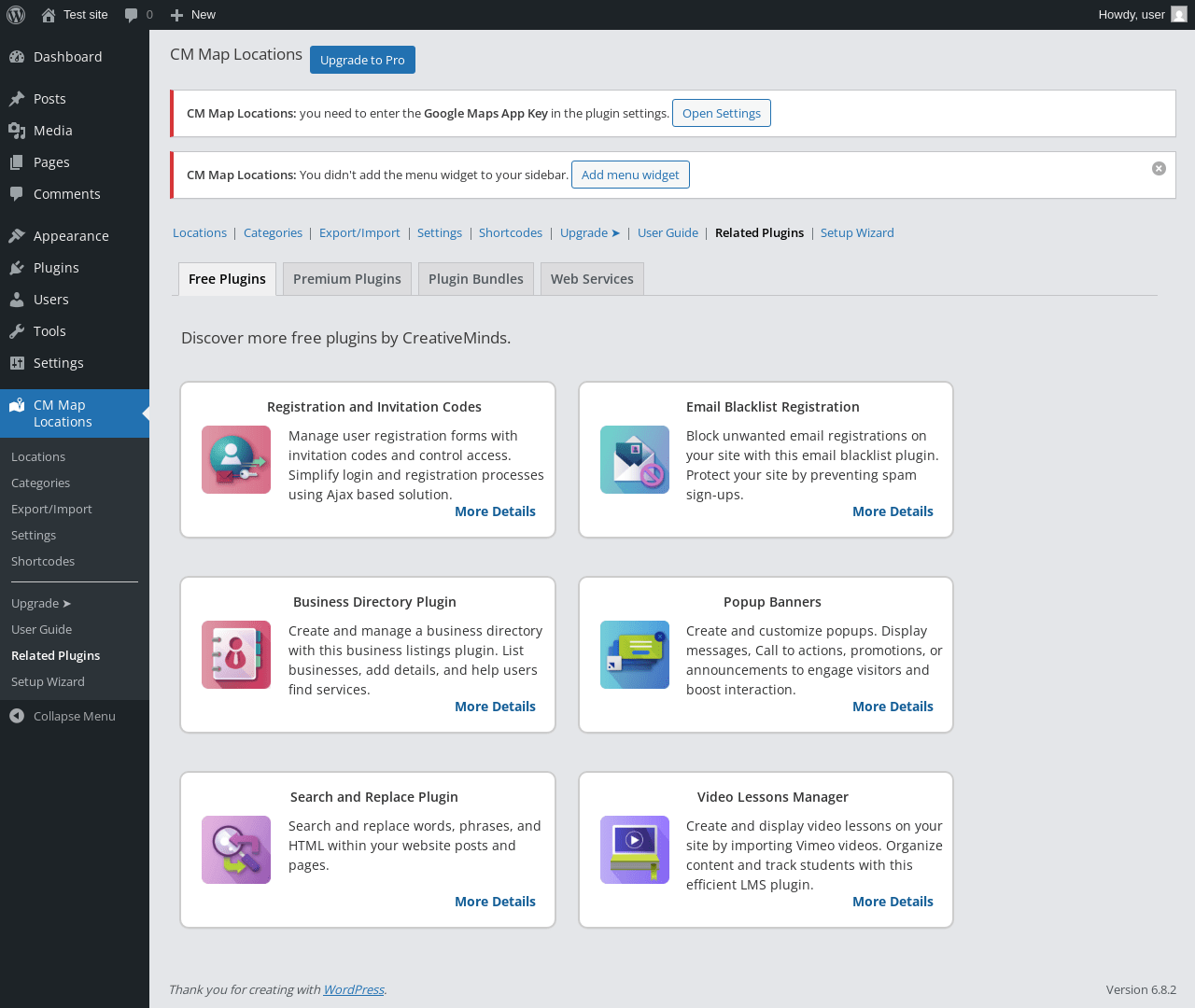The image size is (1195, 1008).
Task: Click the Appearance brush icon
Action: pos(17,236)
